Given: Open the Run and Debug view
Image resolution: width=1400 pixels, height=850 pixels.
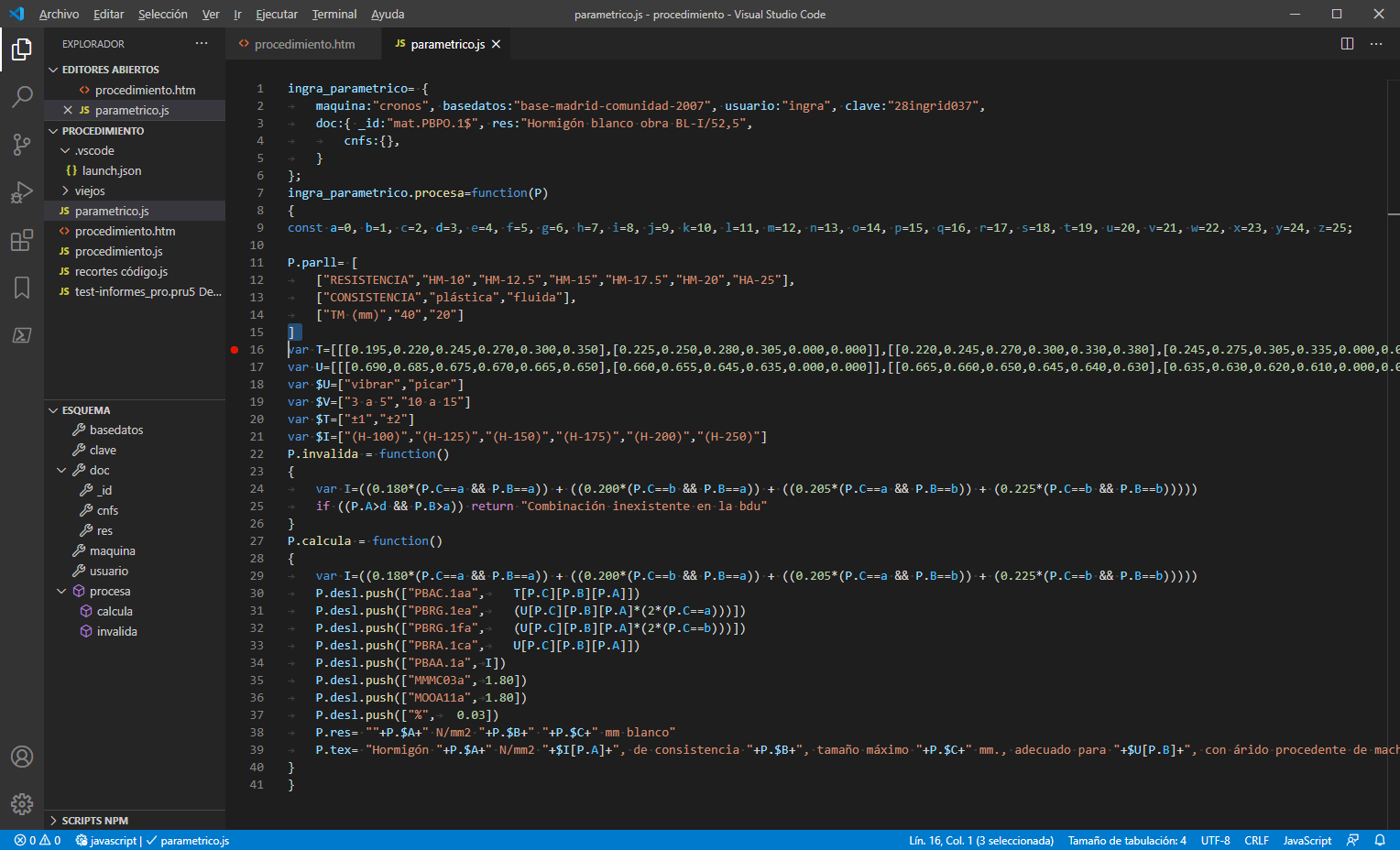Looking at the screenshot, I should [x=22, y=192].
